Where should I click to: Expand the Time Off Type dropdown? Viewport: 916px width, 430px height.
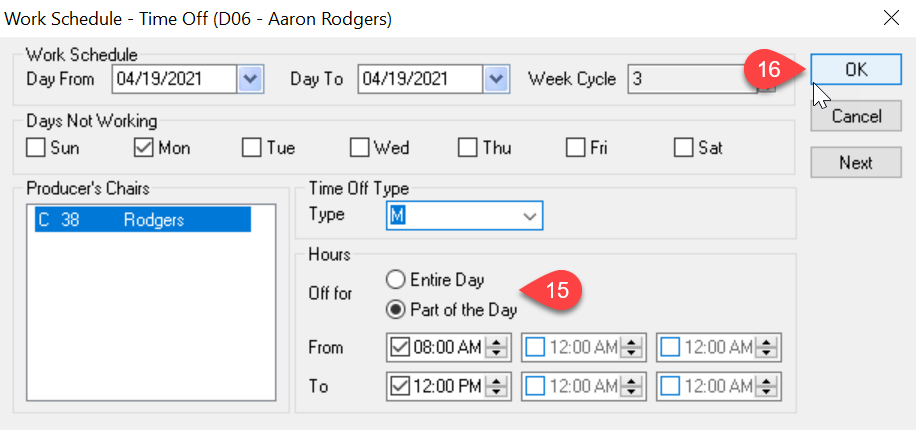[x=530, y=216]
